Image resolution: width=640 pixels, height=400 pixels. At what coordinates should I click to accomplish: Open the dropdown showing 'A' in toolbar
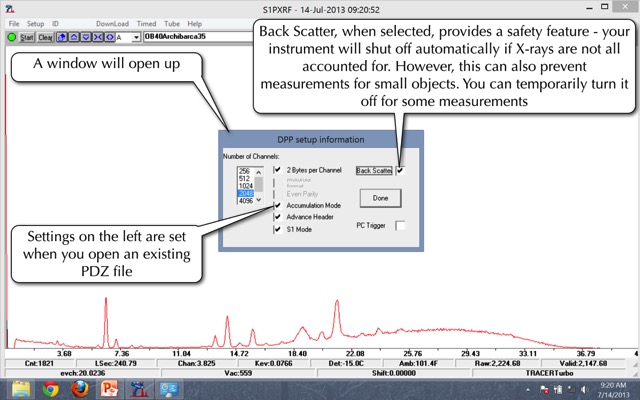[x=135, y=37]
